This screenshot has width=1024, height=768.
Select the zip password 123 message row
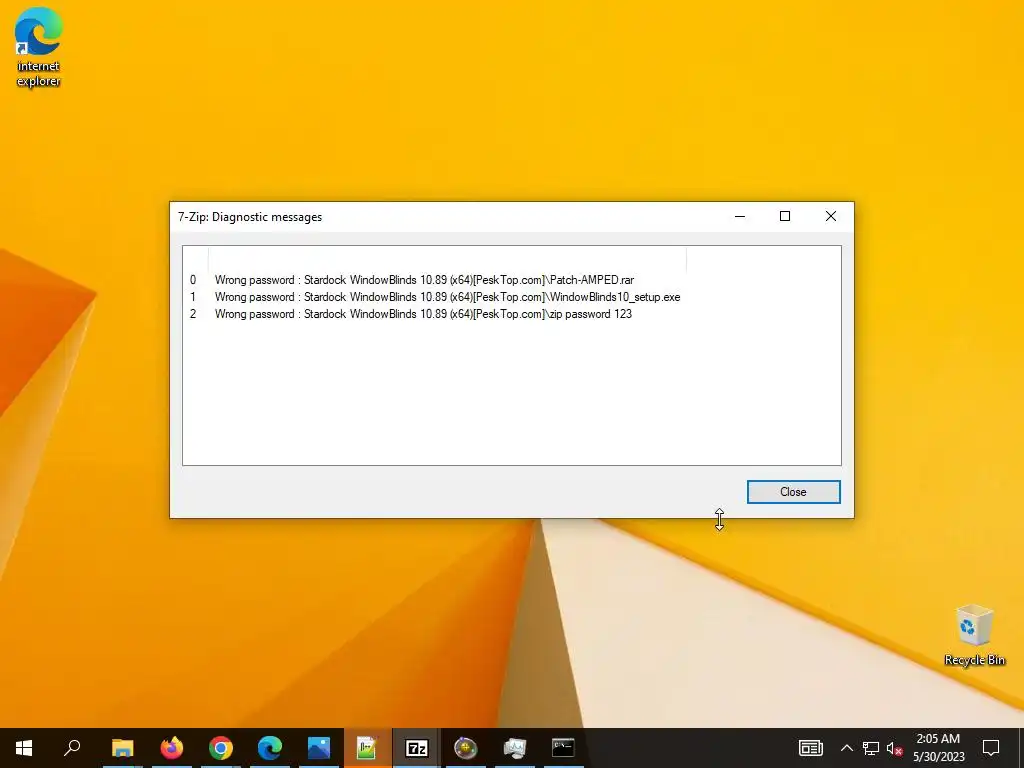423,314
